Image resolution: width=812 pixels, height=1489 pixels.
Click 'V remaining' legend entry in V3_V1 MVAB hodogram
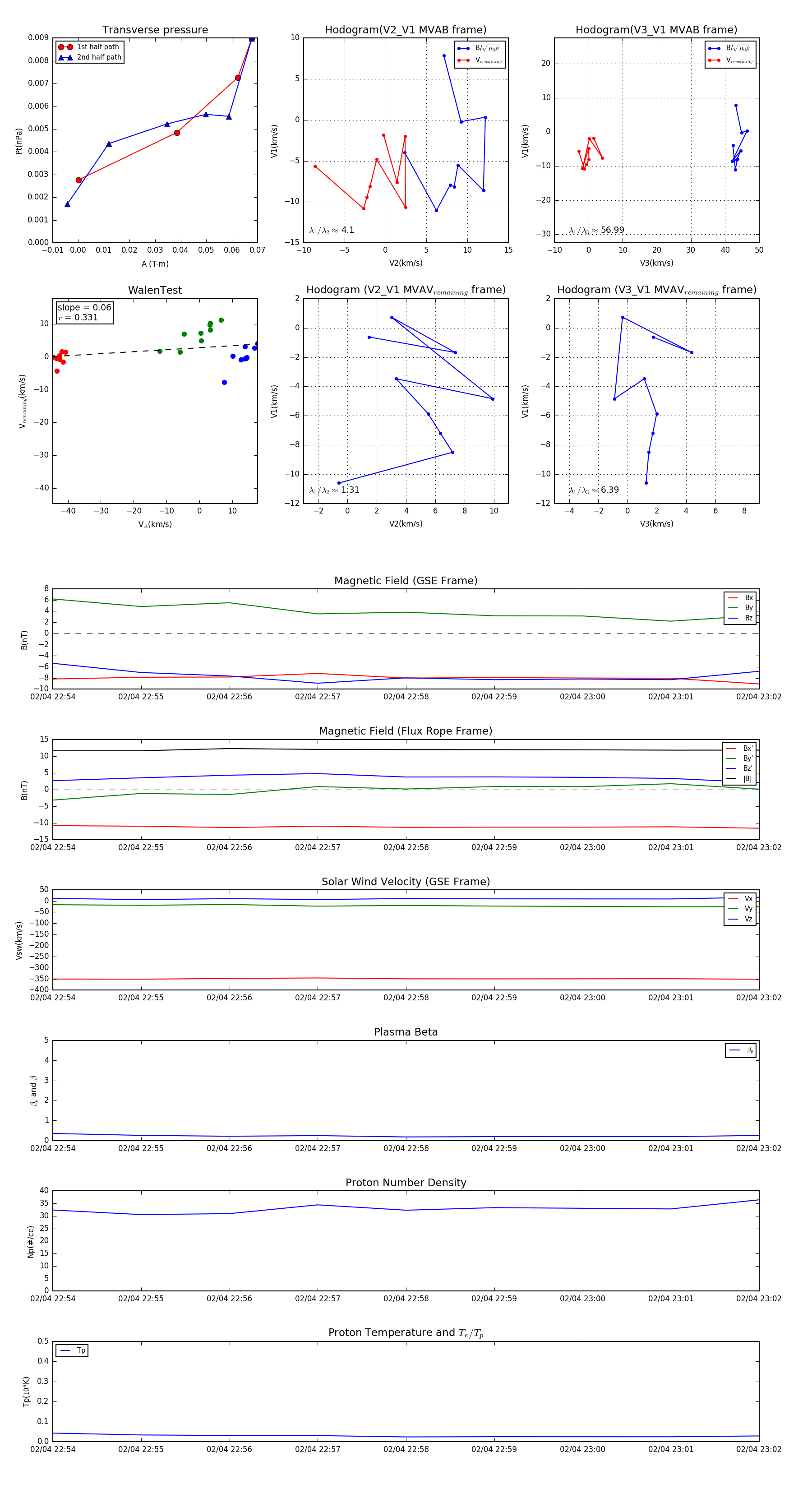[x=730, y=60]
